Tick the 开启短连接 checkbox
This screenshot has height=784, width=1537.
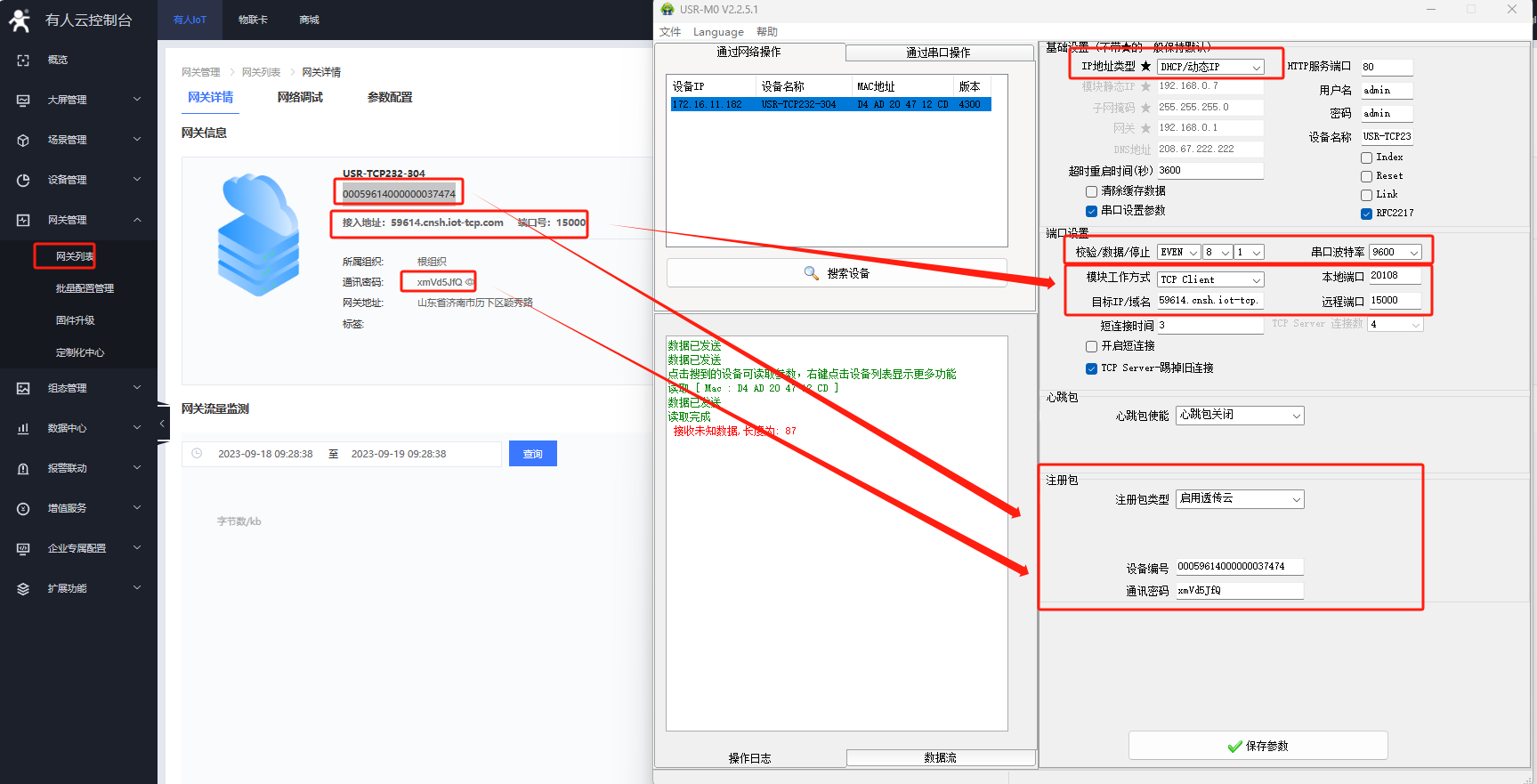[x=1091, y=346]
